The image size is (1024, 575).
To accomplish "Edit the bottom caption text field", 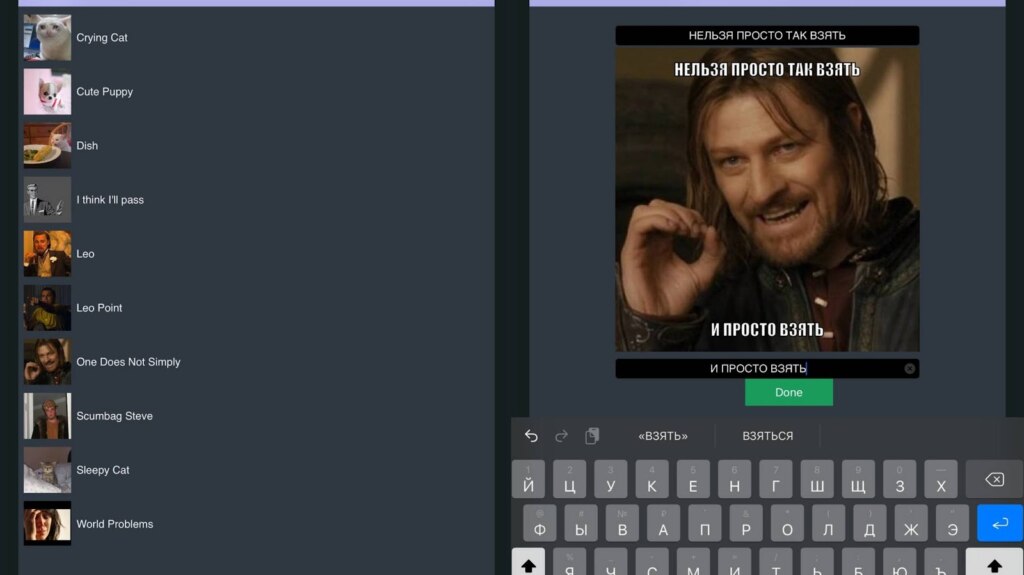I will (767, 369).
